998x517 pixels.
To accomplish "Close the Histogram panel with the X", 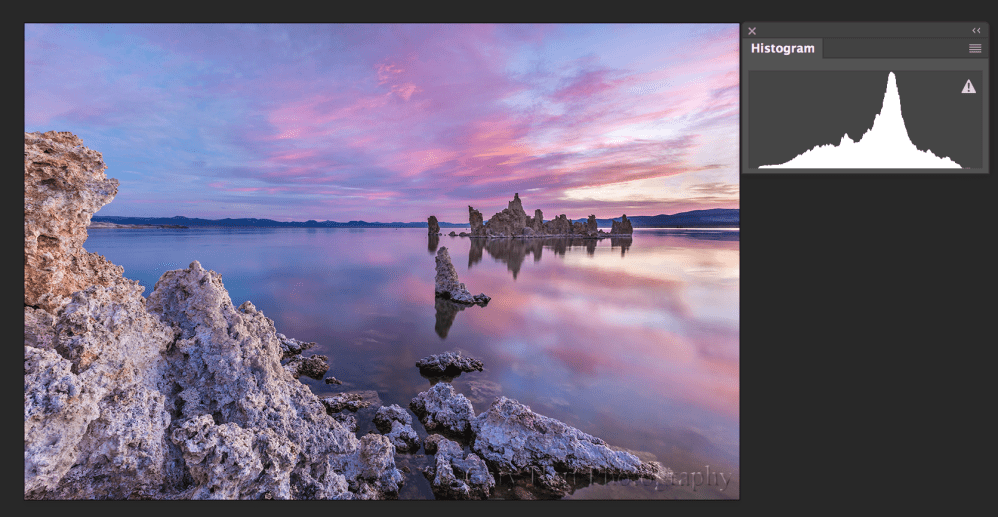I will pos(752,31).
